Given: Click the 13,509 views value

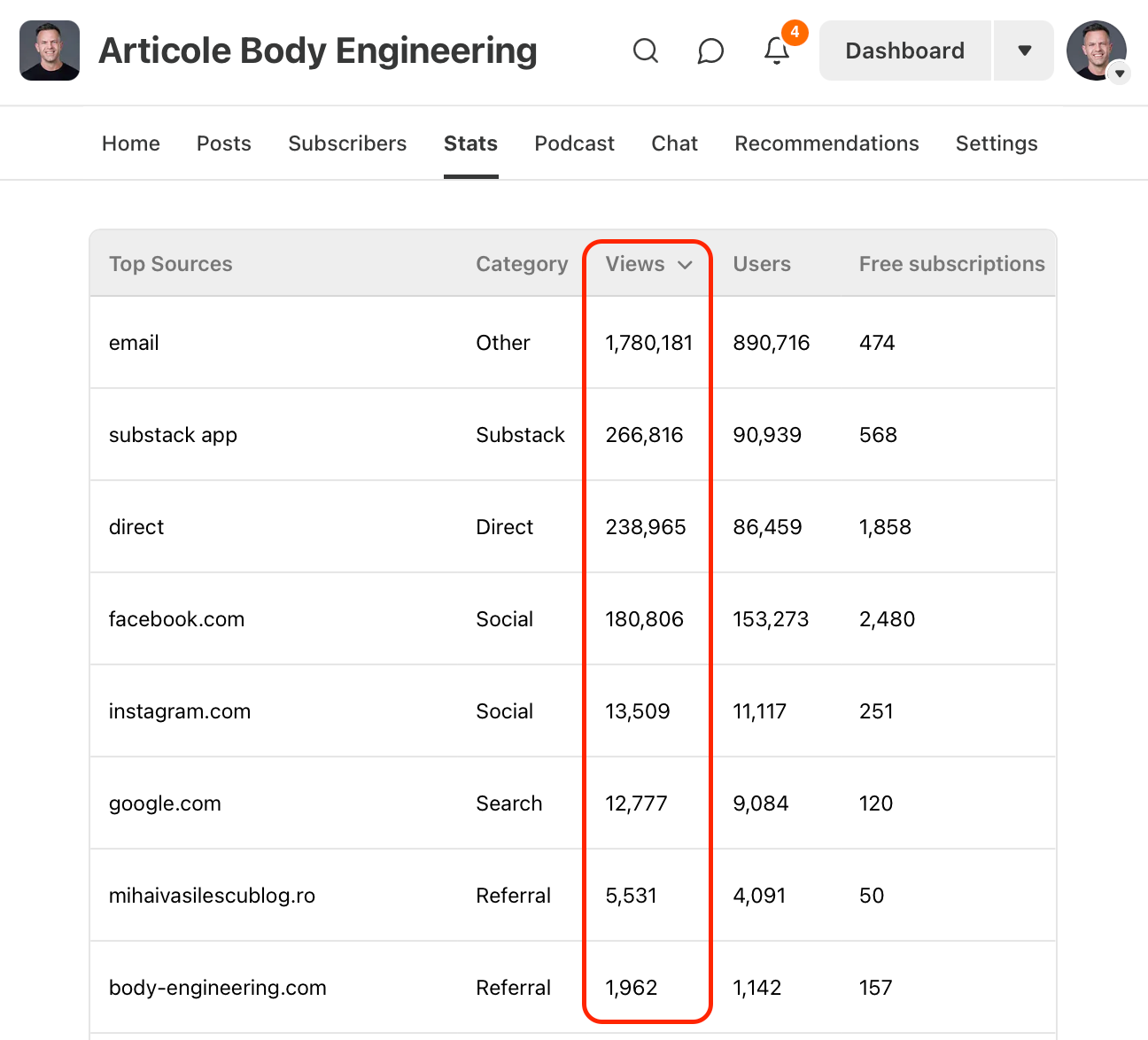Looking at the screenshot, I should coord(638,711).
